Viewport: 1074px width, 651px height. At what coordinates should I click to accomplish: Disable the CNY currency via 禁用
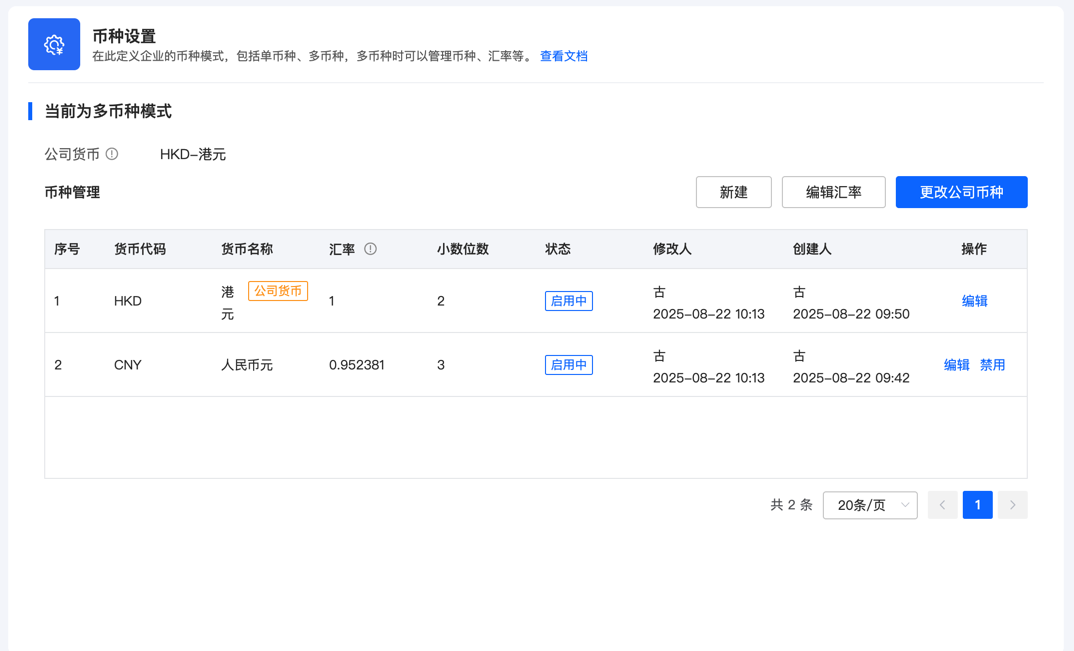pos(992,365)
